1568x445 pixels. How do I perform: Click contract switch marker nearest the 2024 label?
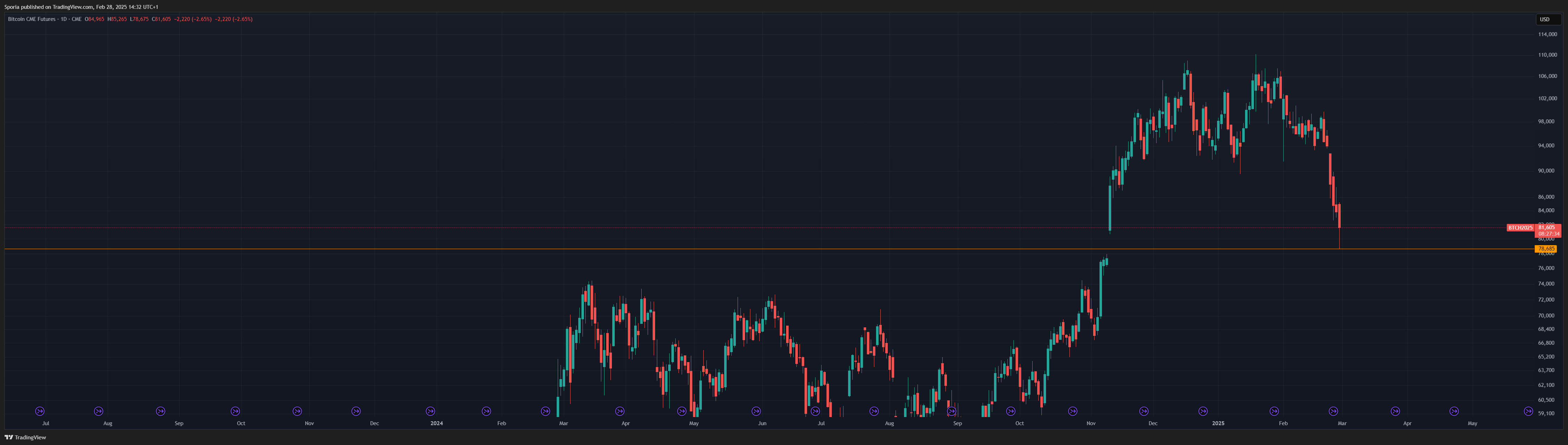tap(430, 411)
